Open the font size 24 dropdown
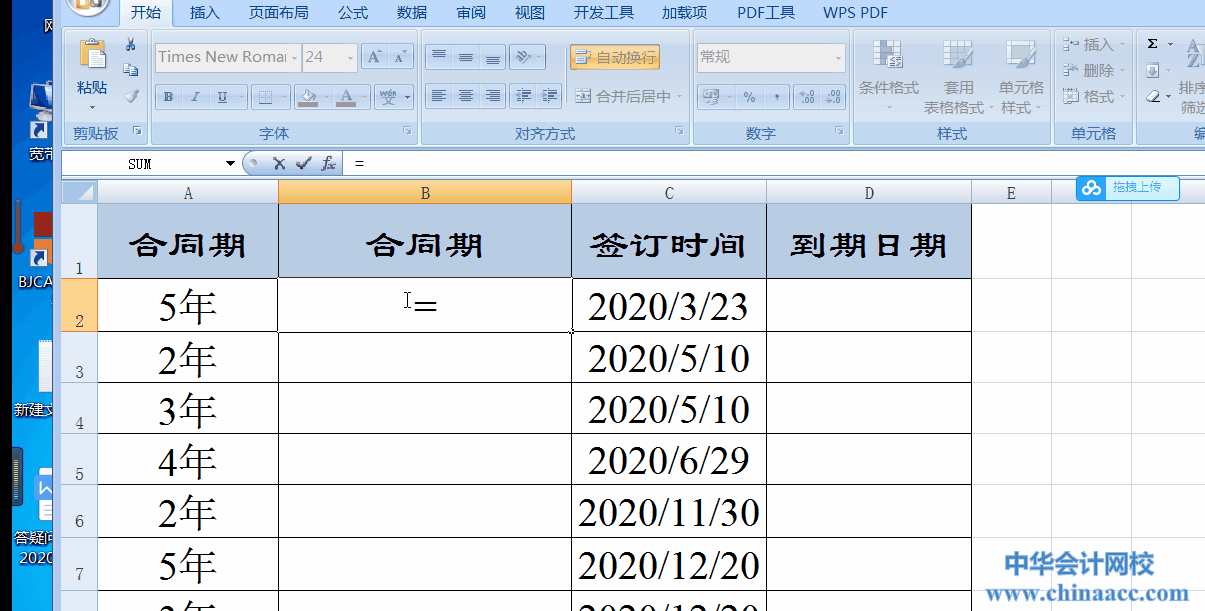 click(350, 57)
